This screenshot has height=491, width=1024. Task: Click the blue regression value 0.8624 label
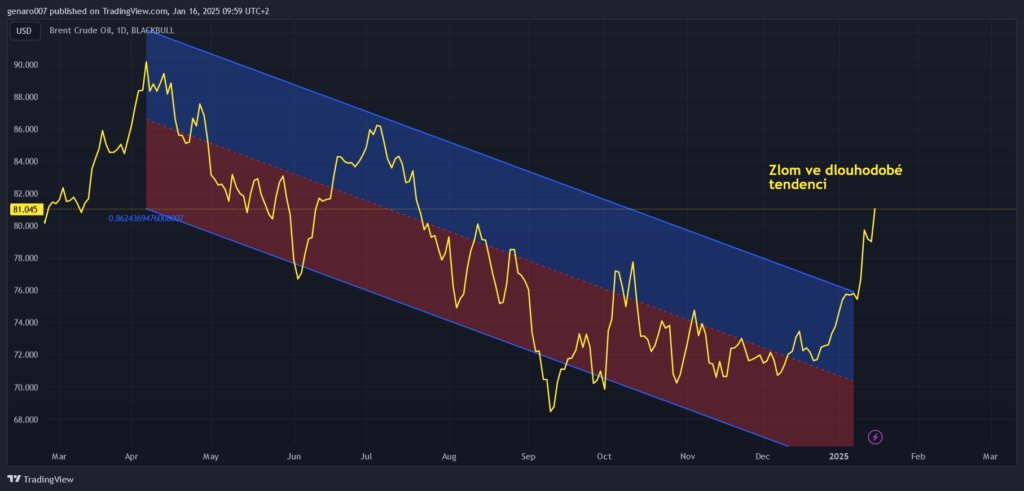(146, 217)
